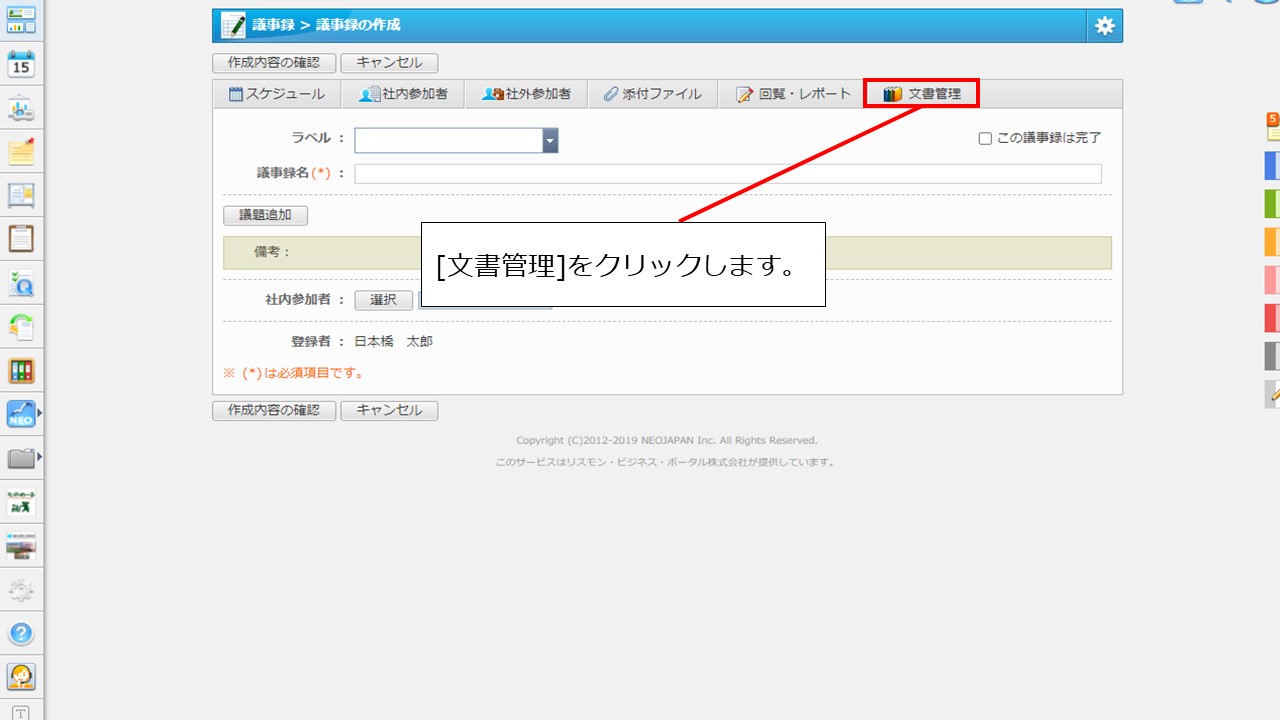Open the clipboard icon in sidebar
1280x720 pixels.
tap(21, 239)
